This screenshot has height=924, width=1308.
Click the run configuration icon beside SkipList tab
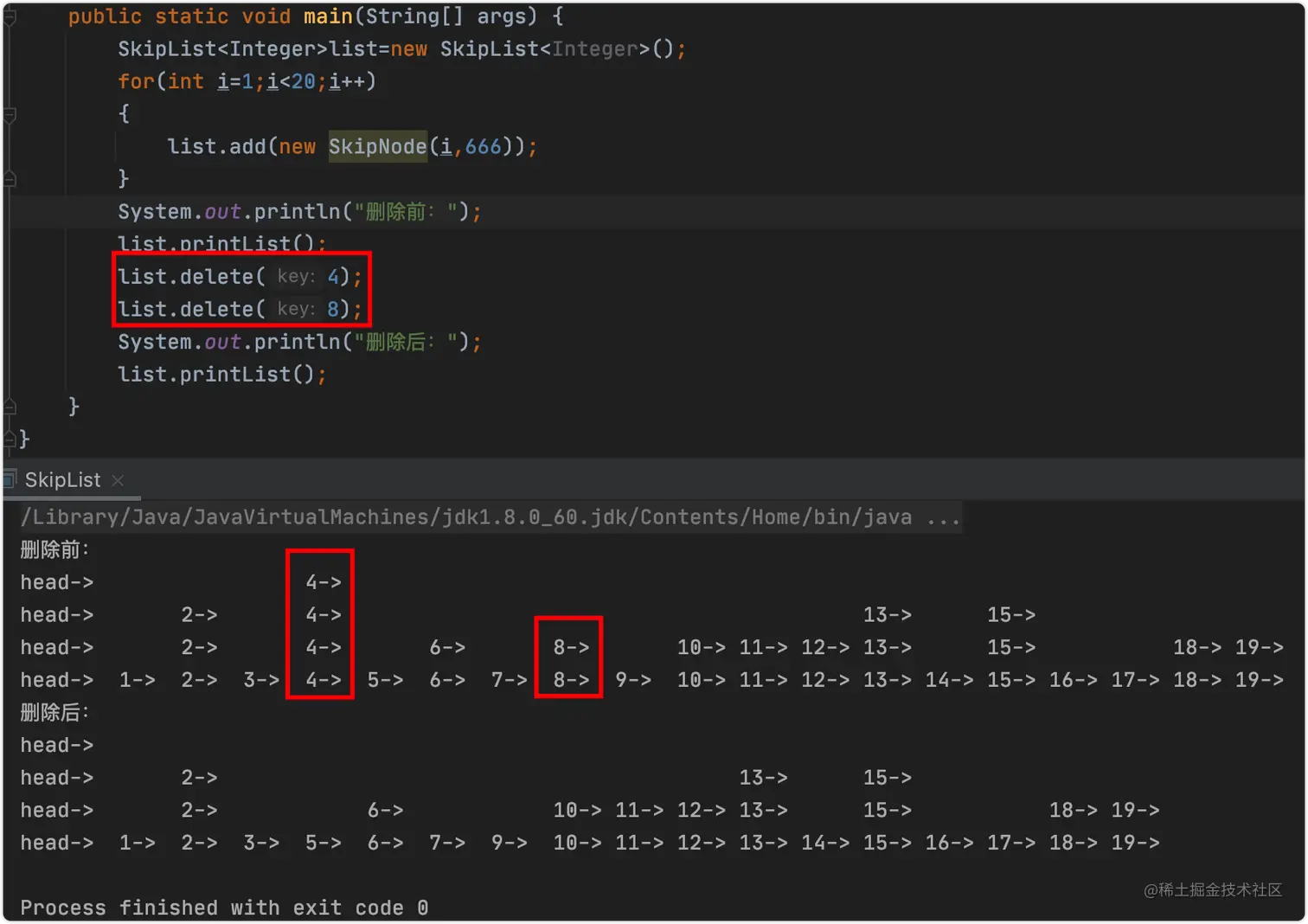click(10, 479)
